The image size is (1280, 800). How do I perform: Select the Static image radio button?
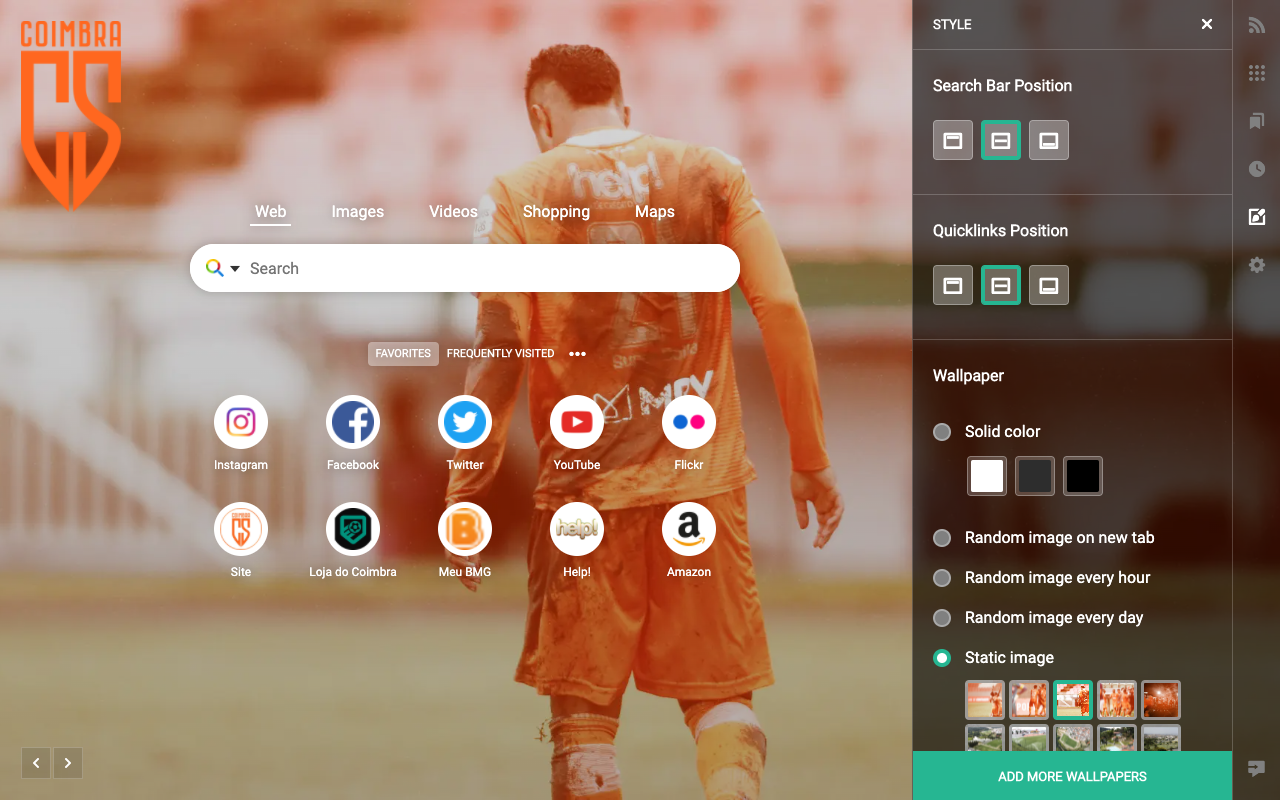point(942,658)
